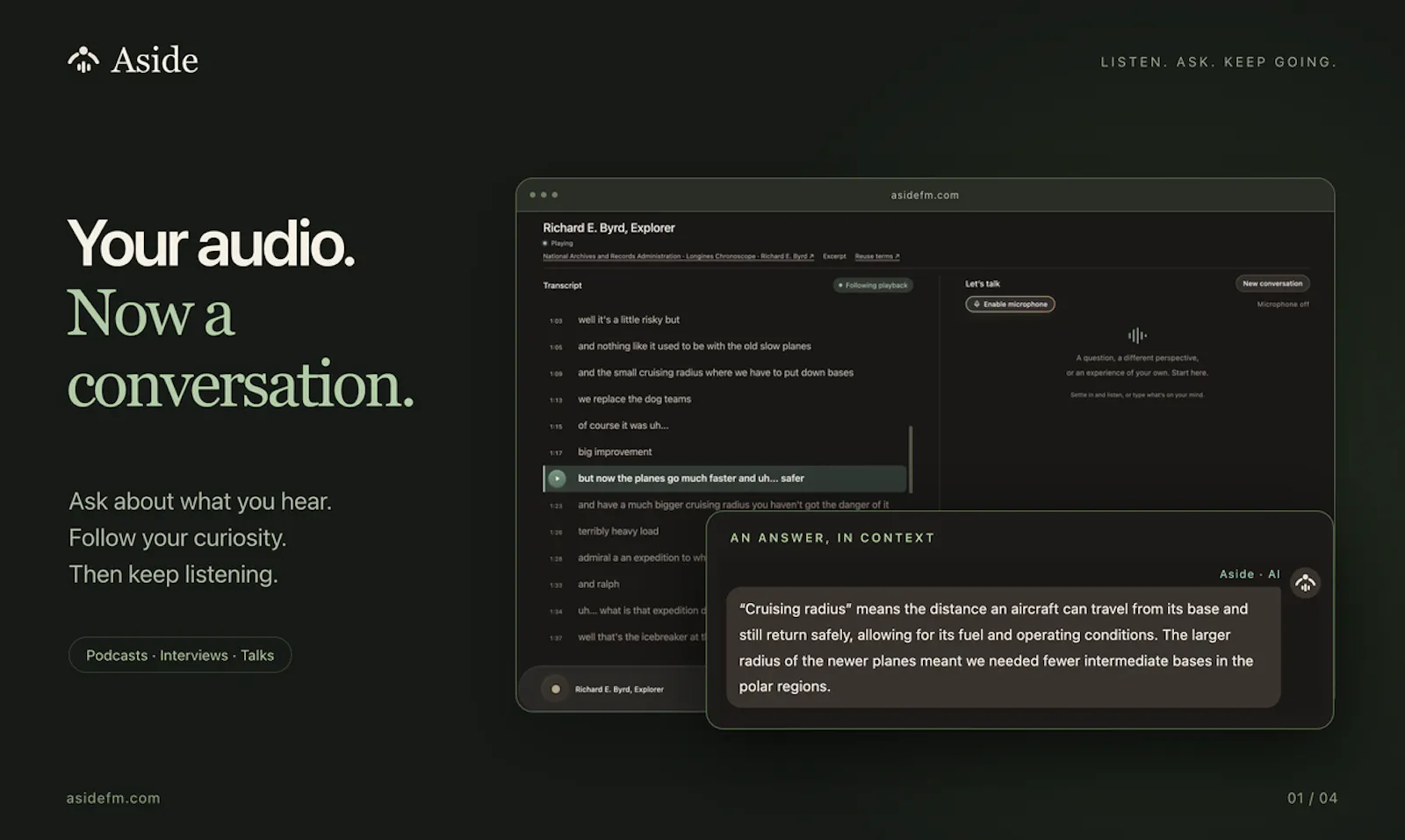The height and width of the screenshot is (840, 1405).
Task: Select line 'and ralph'
Action: (x=598, y=584)
